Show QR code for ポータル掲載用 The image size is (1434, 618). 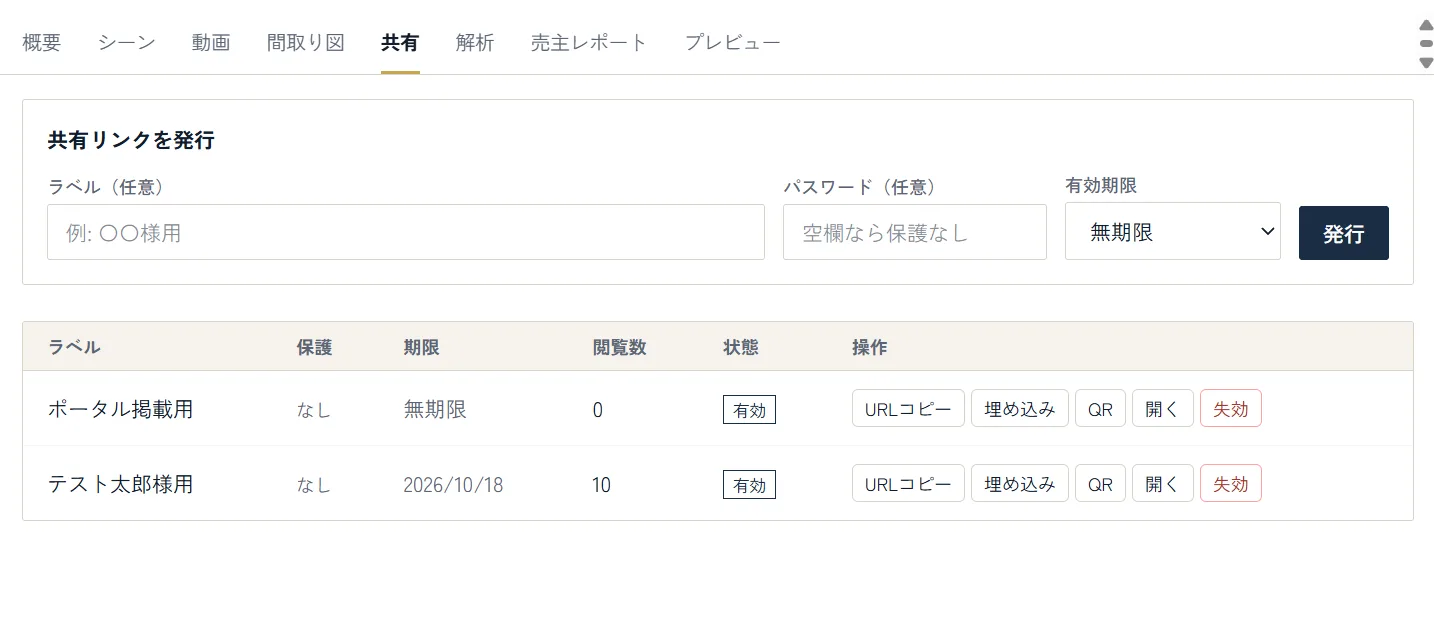tap(1100, 408)
